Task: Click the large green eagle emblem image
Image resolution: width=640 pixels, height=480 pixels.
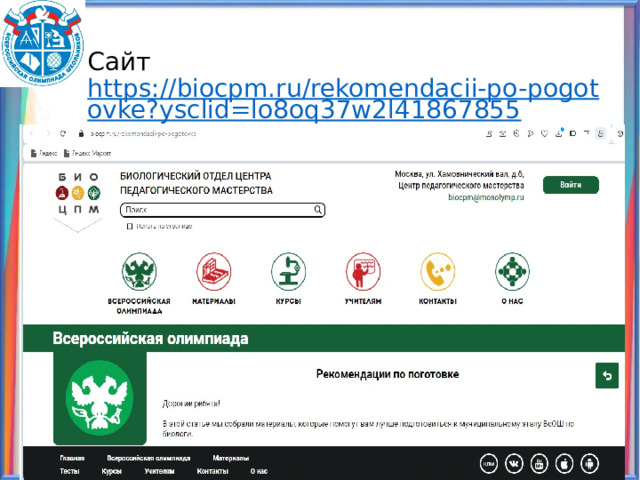Action: 100,398
